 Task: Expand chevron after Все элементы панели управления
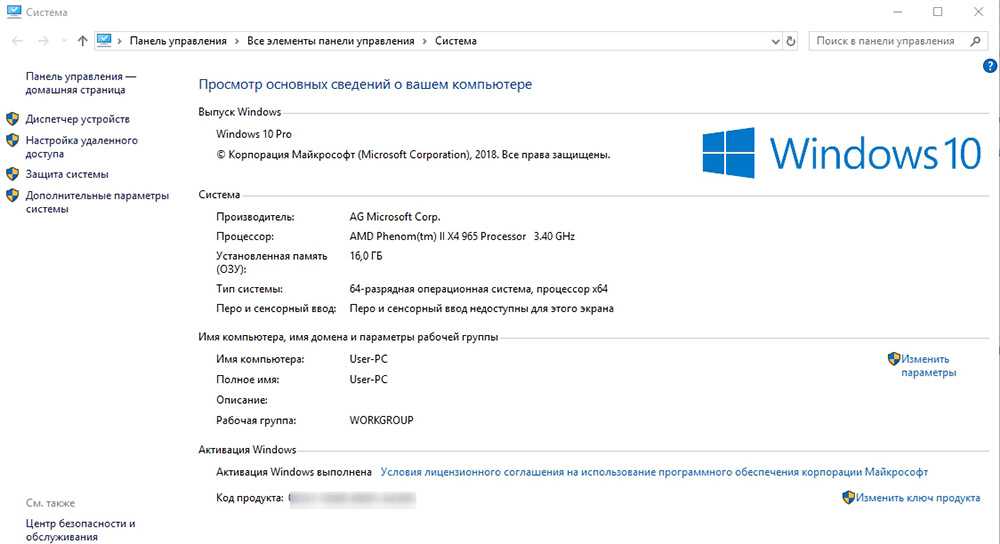coord(424,41)
